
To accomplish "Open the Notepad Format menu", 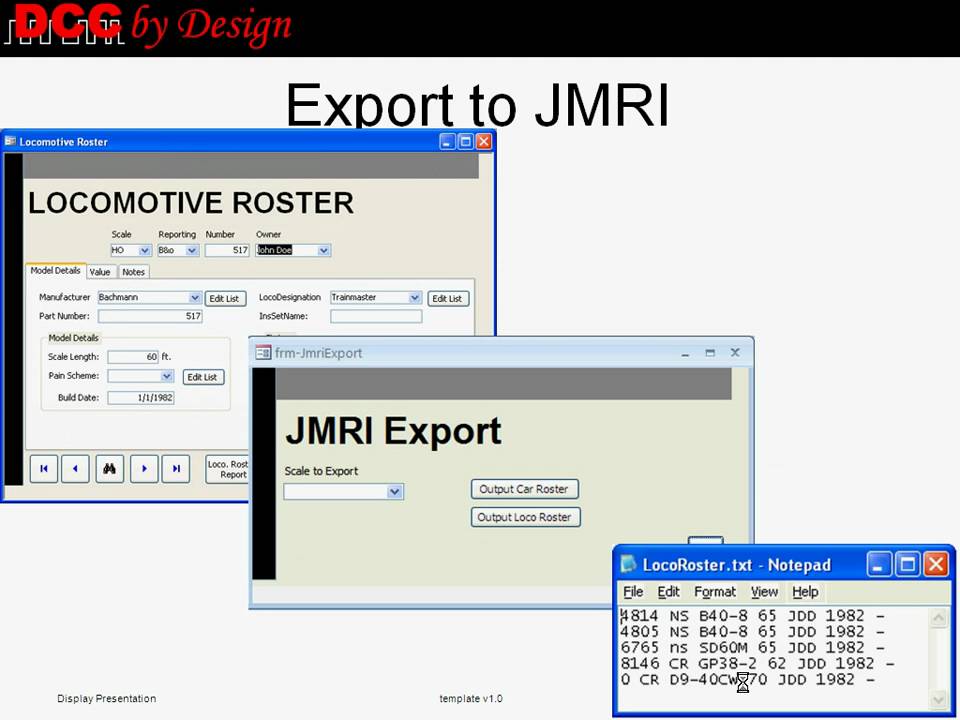I will pos(714,591).
